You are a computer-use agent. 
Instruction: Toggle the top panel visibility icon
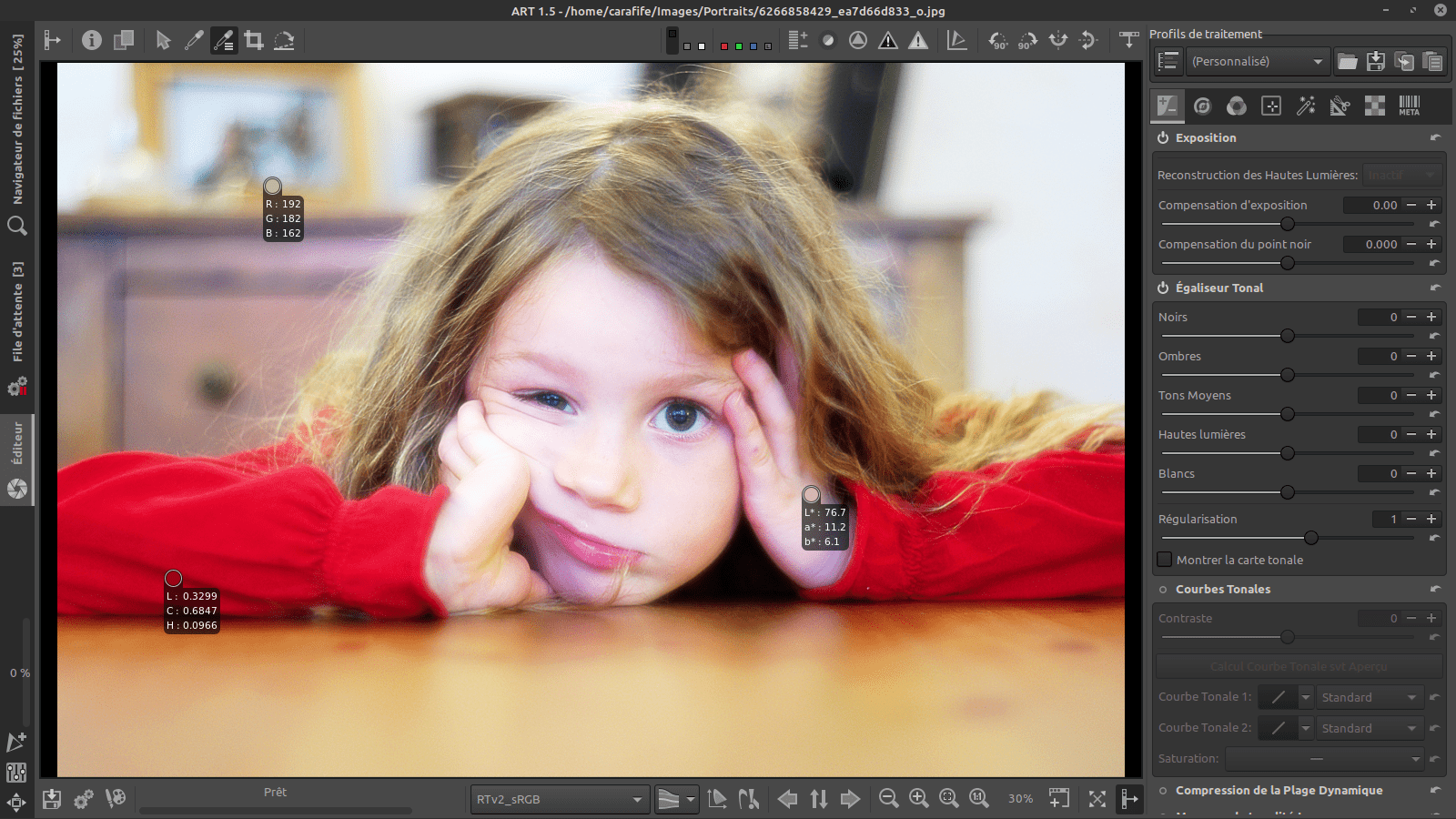coord(1128,40)
